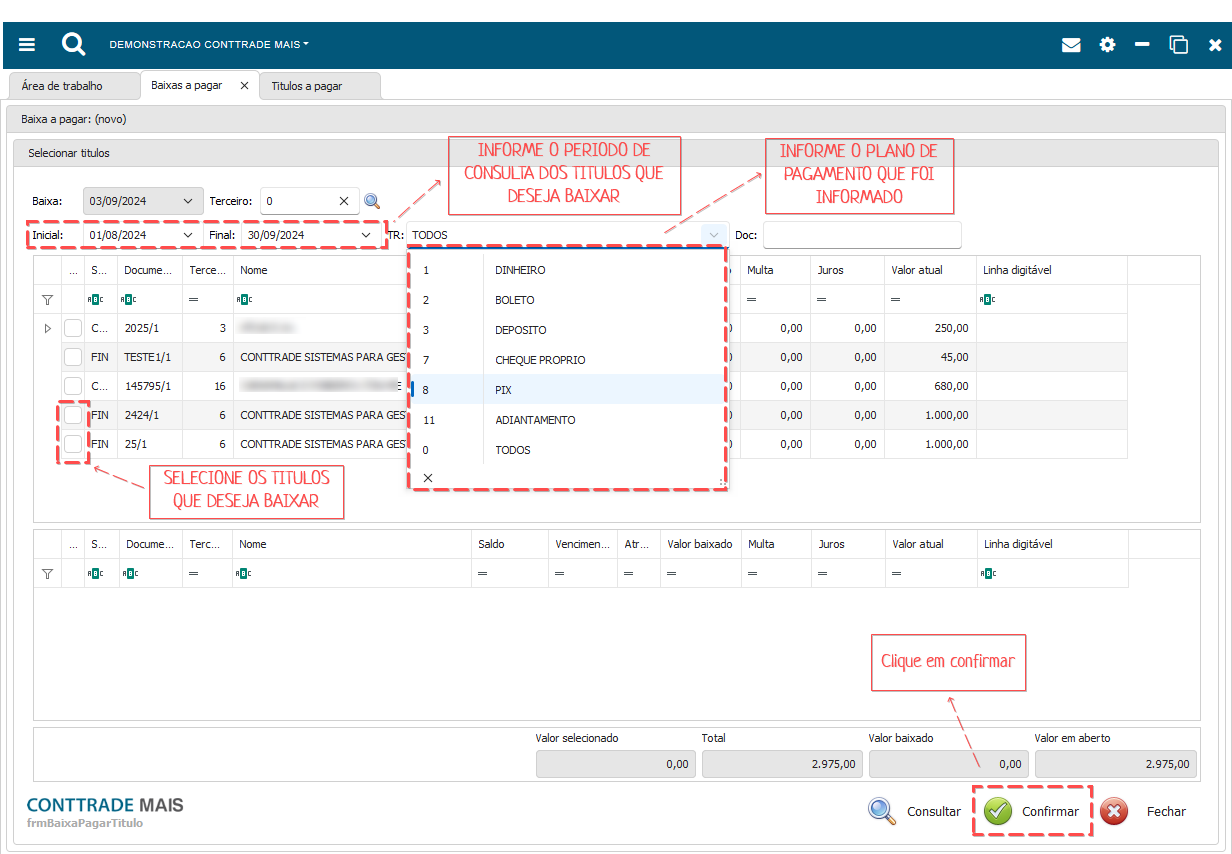
Task: Click Valor baixado filter icon in lower grid
Action: click(672, 574)
